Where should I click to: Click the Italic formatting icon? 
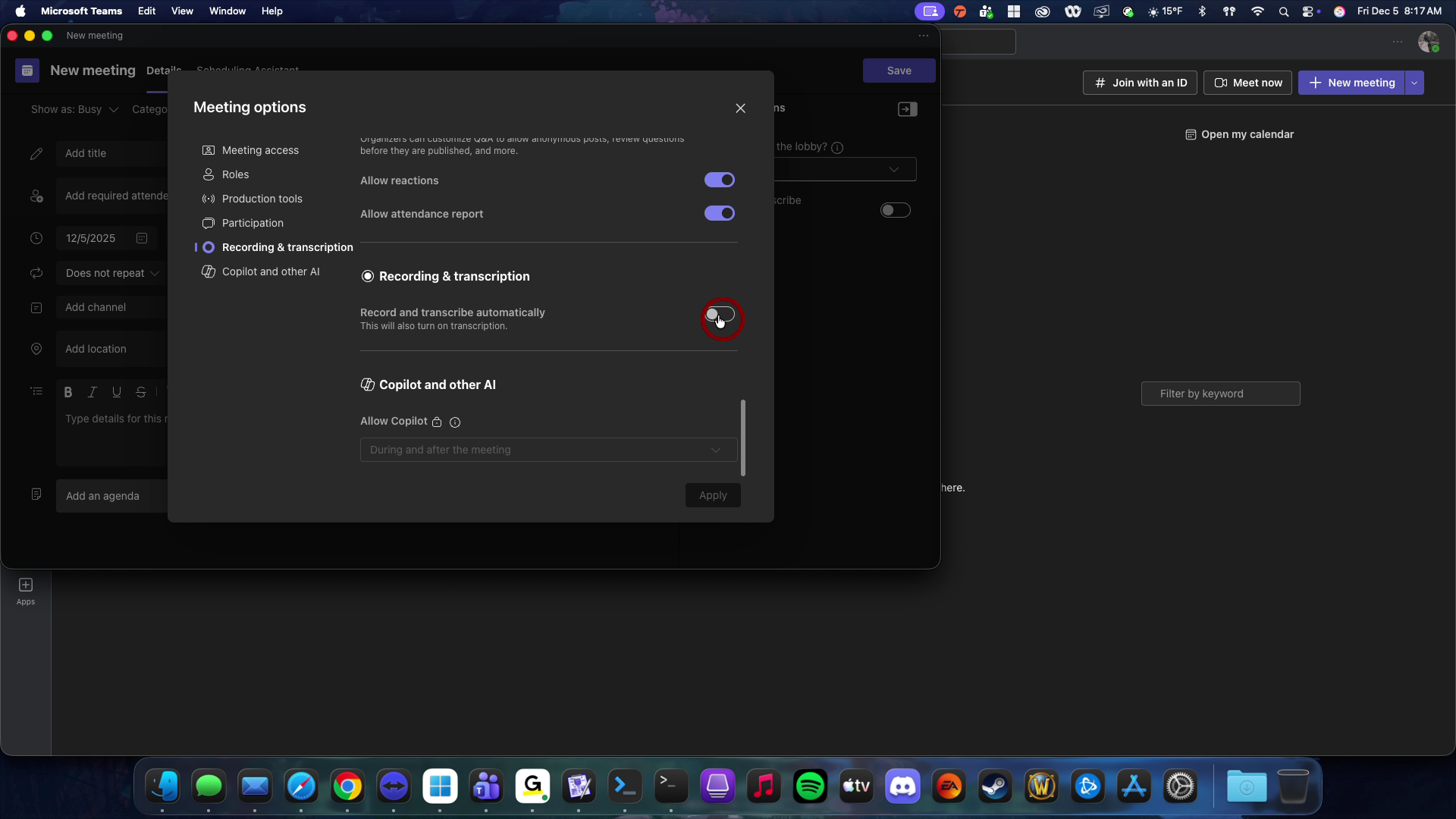coord(93,392)
